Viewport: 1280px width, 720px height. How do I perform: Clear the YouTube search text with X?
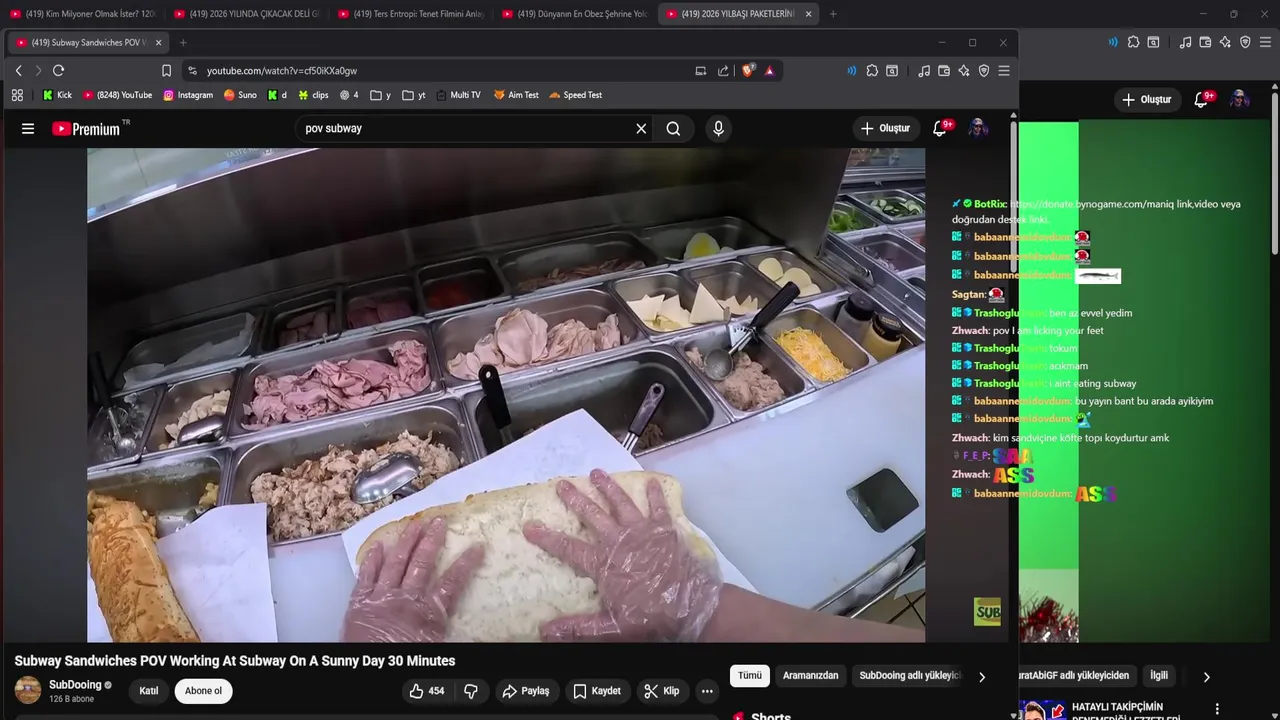click(x=641, y=128)
